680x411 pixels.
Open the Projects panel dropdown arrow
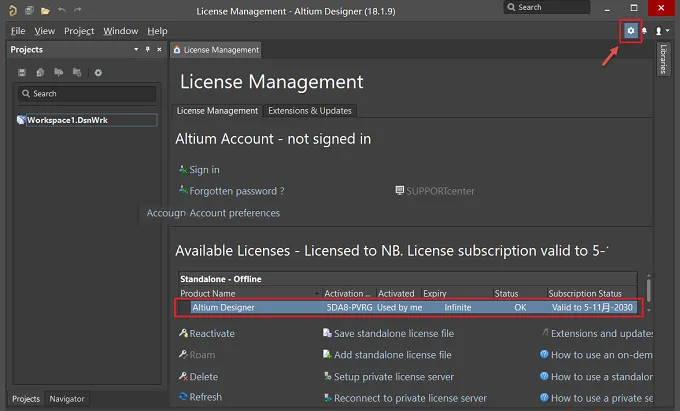136,49
